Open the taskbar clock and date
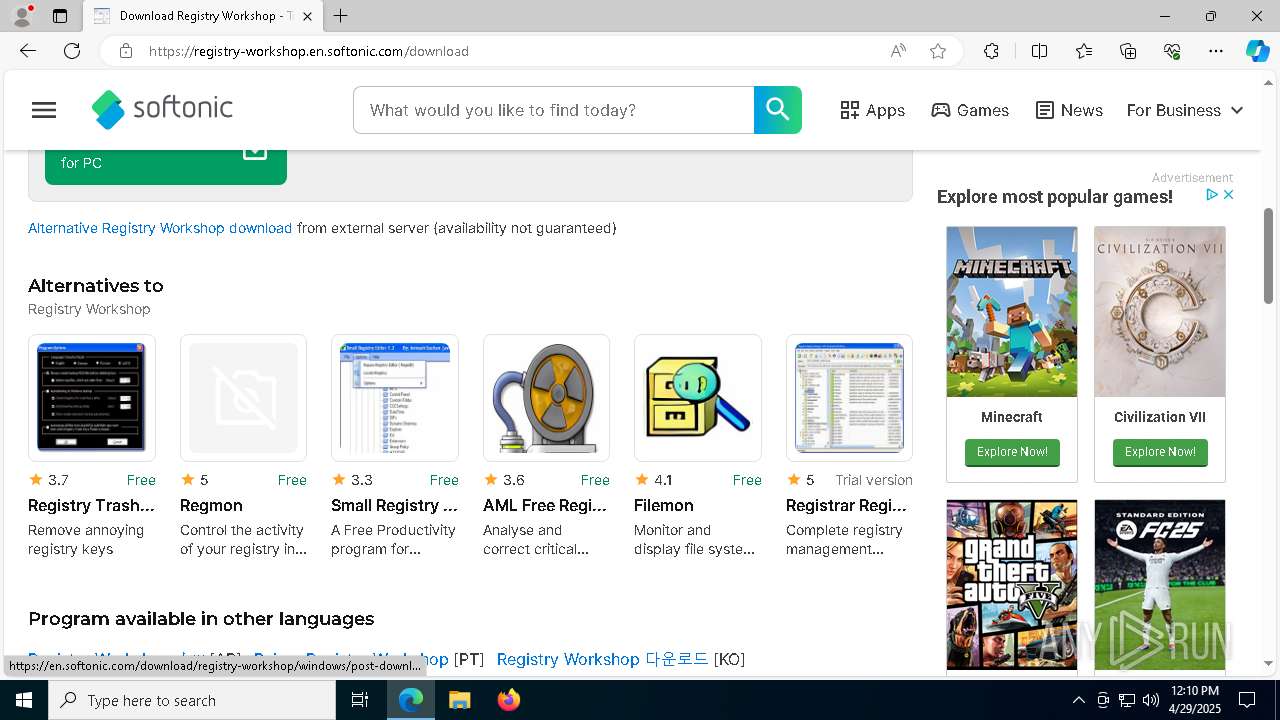Image resolution: width=1280 pixels, height=720 pixels. [x=1194, y=700]
